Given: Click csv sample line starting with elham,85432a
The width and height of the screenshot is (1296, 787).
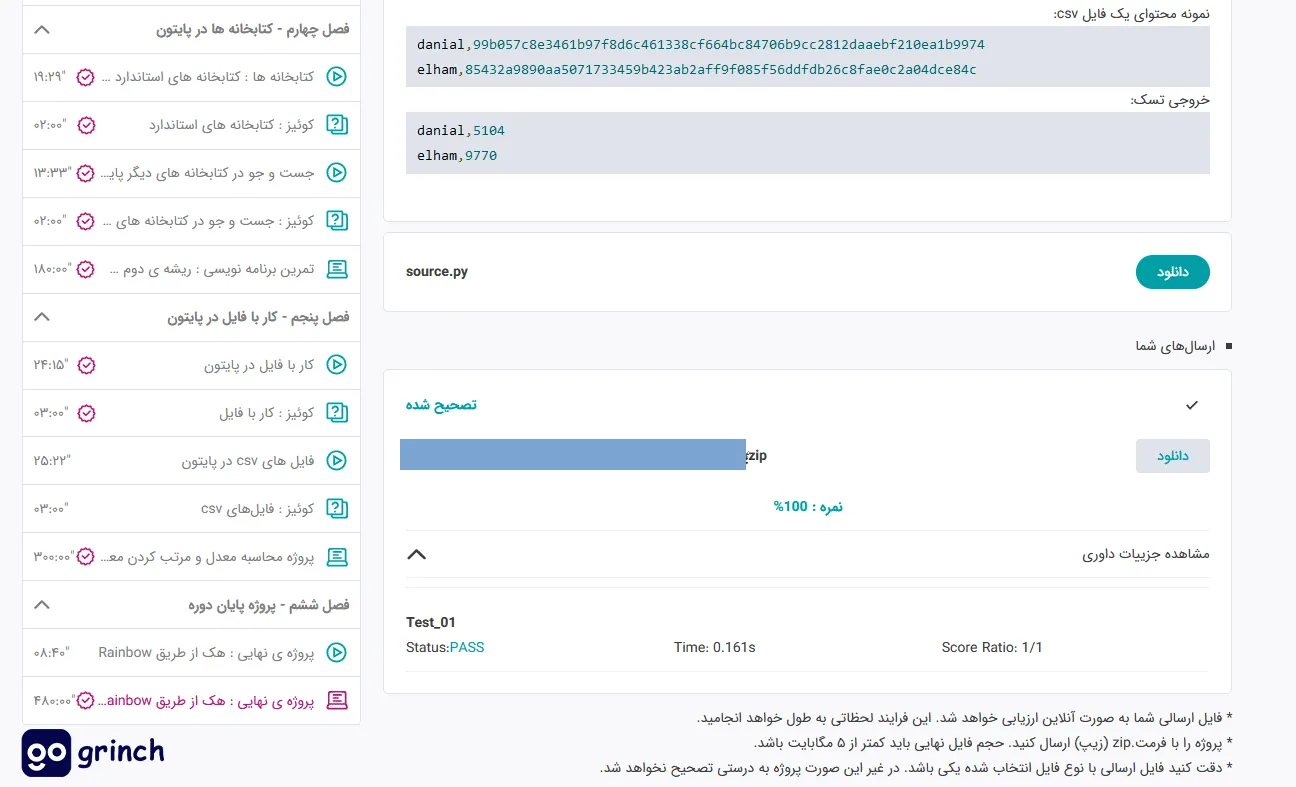Looking at the screenshot, I should point(697,70).
